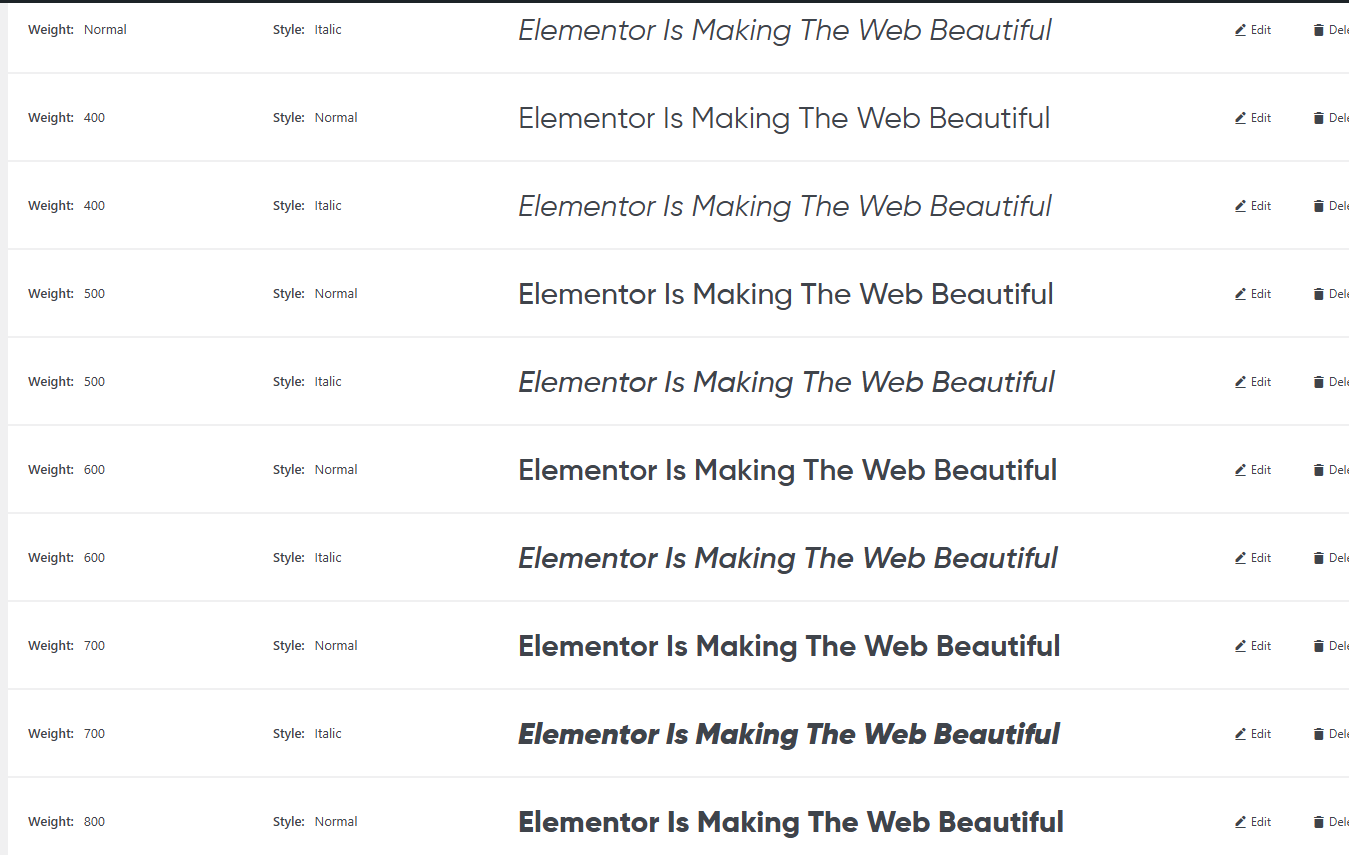Click weight value '500' in Normal style row
Screen dimensions: 1349x855
tap(94, 294)
